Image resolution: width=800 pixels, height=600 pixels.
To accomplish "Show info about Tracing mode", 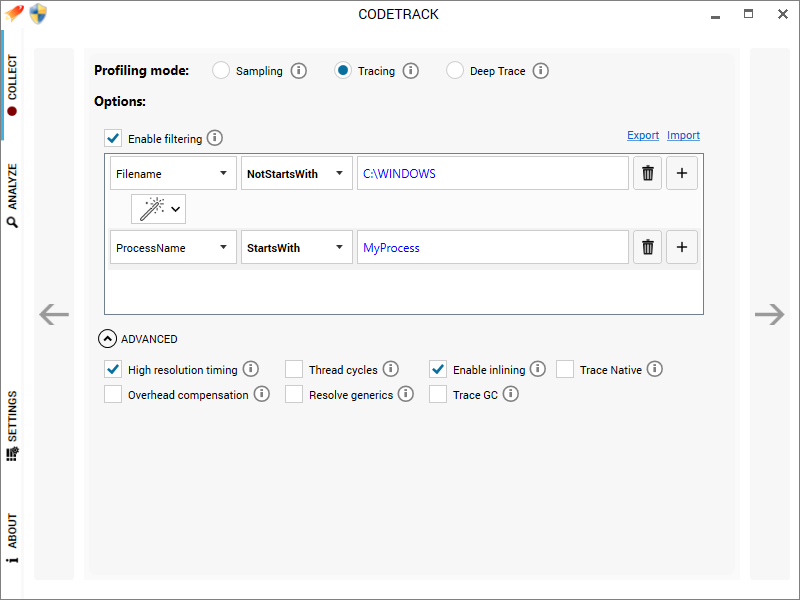I will click(x=411, y=70).
